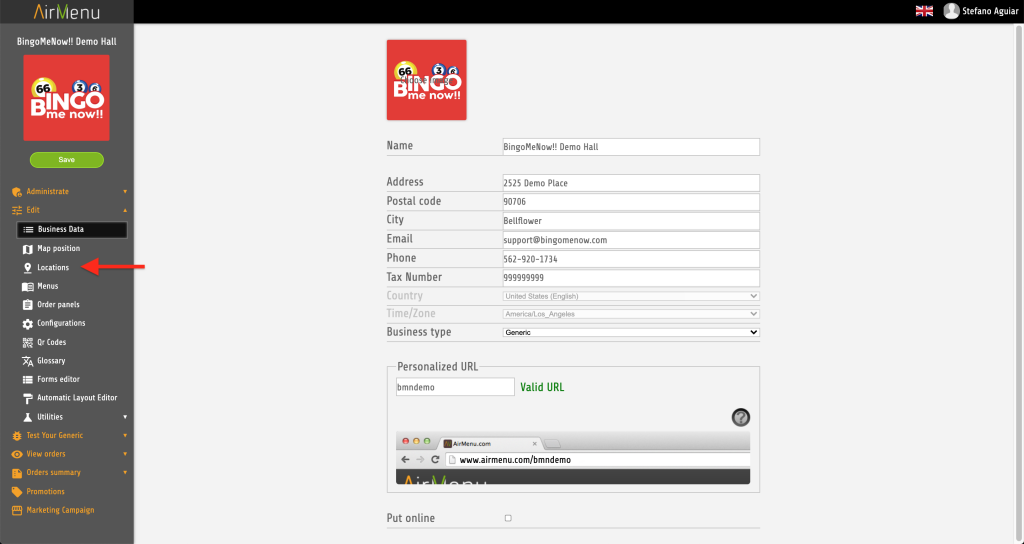The image size is (1024, 544).
Task: Expand the Utilities submenu arrow
Action: pos(125,417)
